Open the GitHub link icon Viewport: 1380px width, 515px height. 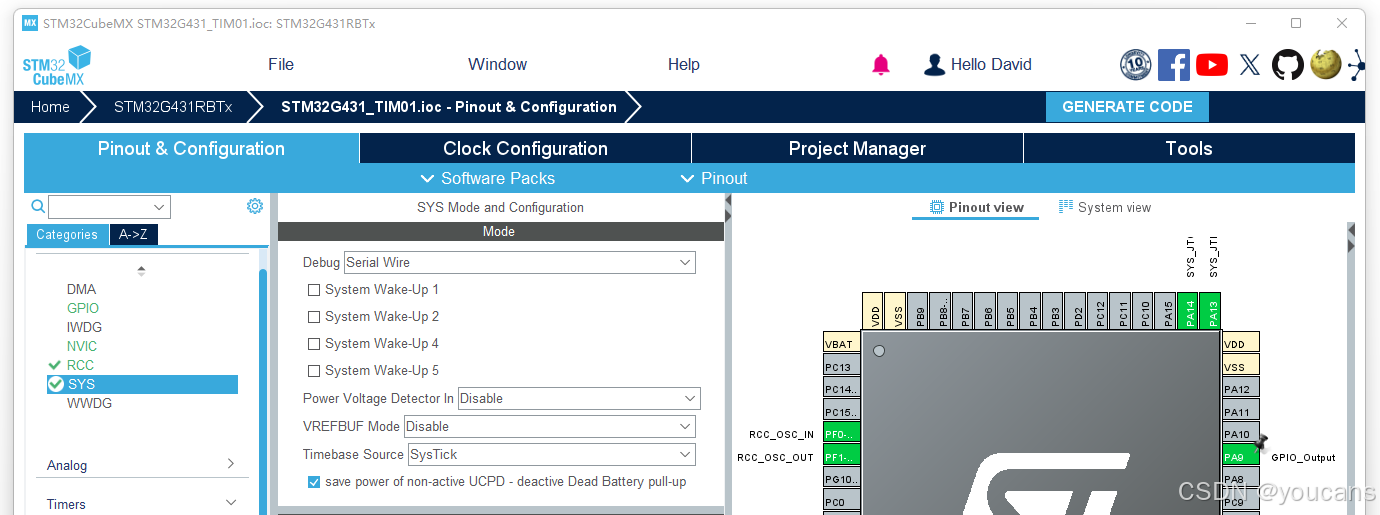click(1287, 65)
